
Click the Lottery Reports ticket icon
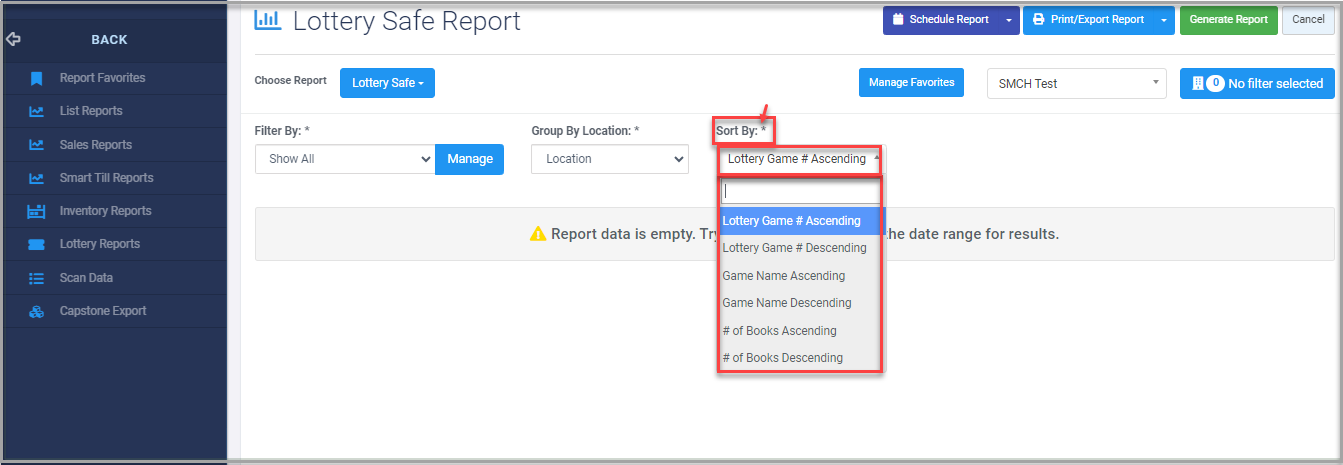(x=36, y=244)
